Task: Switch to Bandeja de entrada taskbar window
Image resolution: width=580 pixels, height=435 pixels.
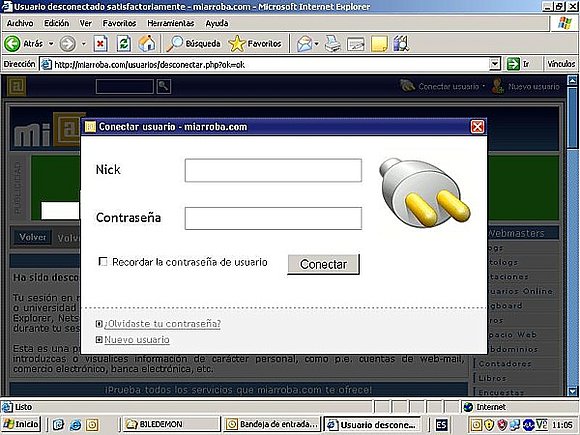Action: point(272,424)
